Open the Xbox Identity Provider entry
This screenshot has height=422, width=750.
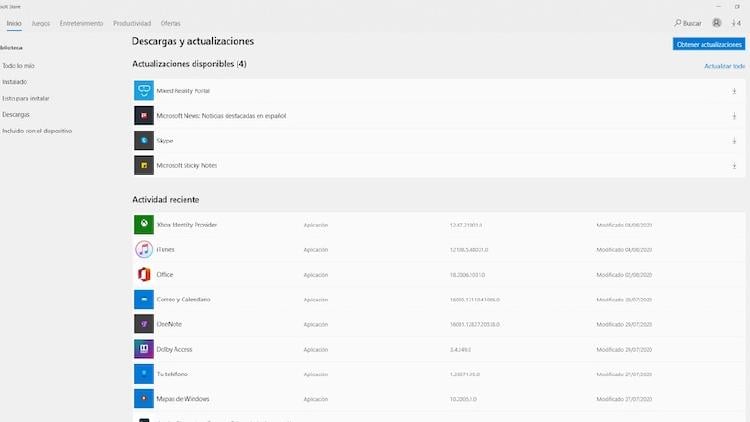click(x=439, y=224)
